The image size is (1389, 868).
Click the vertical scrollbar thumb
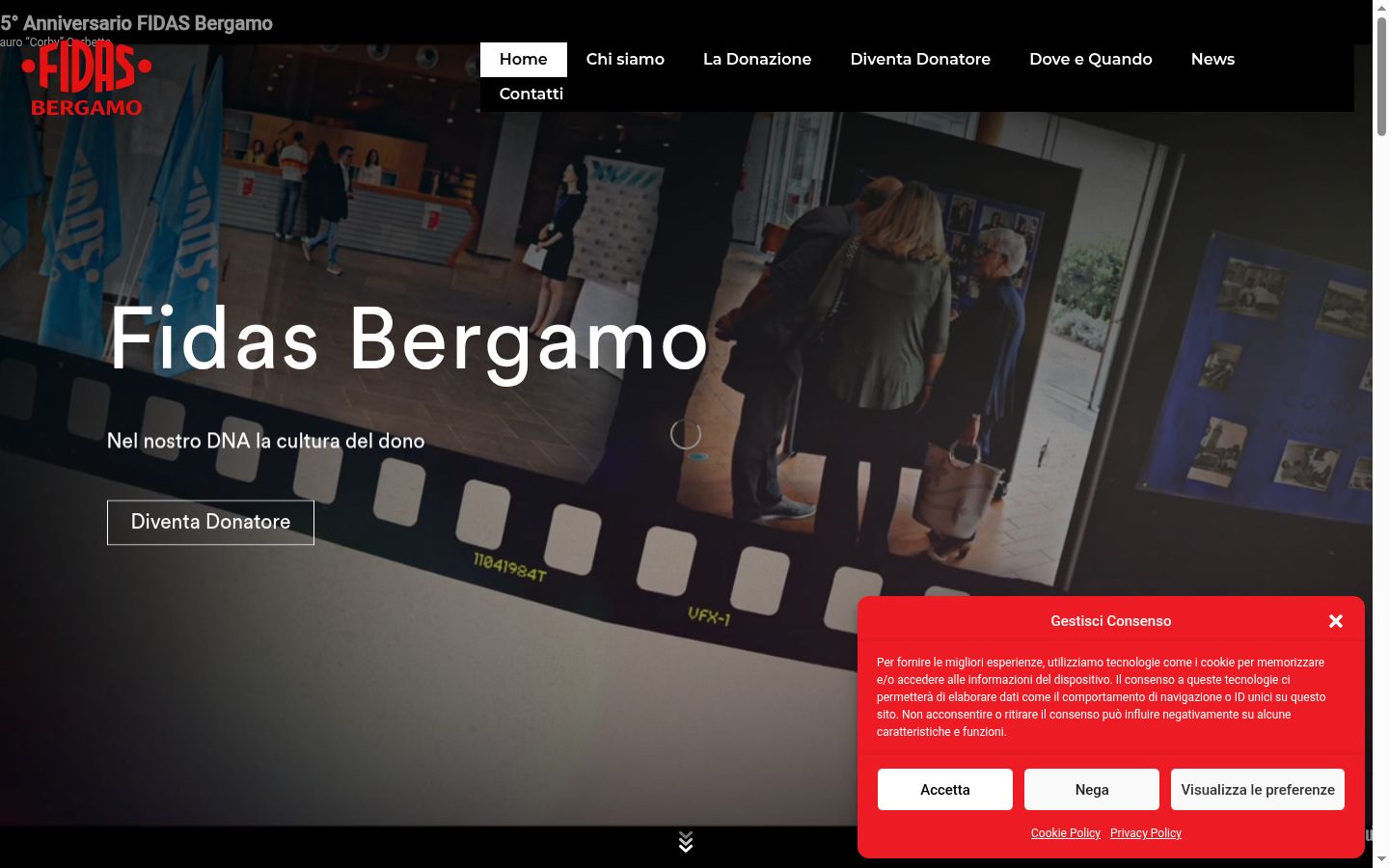(x=1381, y=77)
